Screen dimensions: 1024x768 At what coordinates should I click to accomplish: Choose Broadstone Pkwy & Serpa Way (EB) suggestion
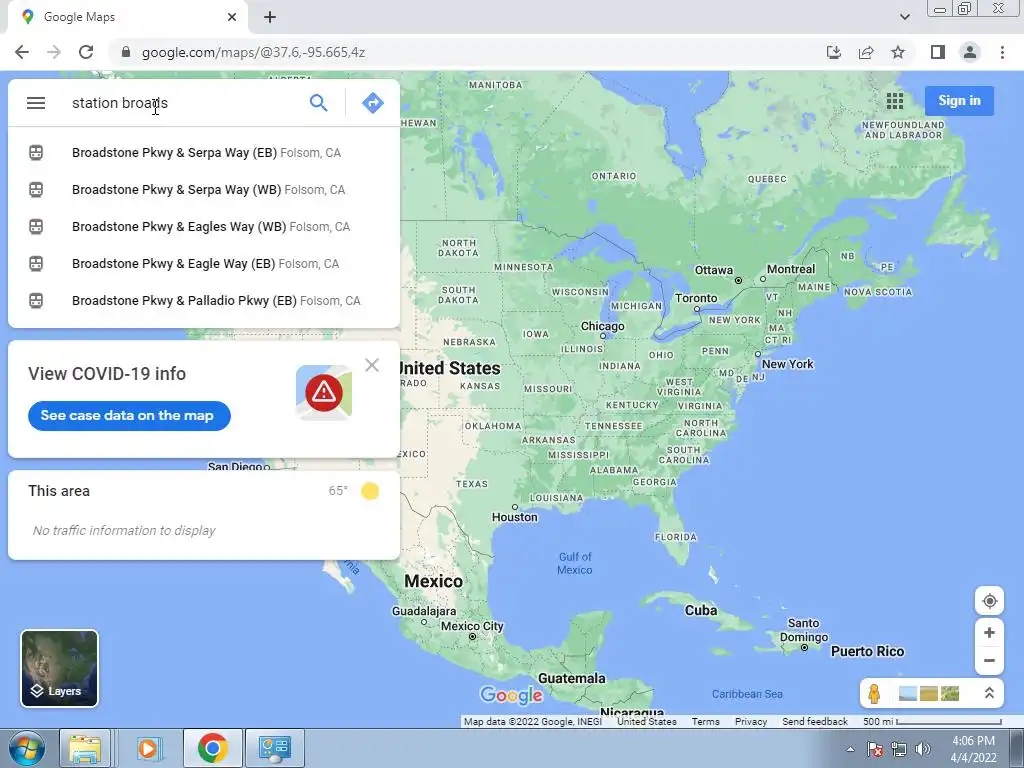[204, 153]
